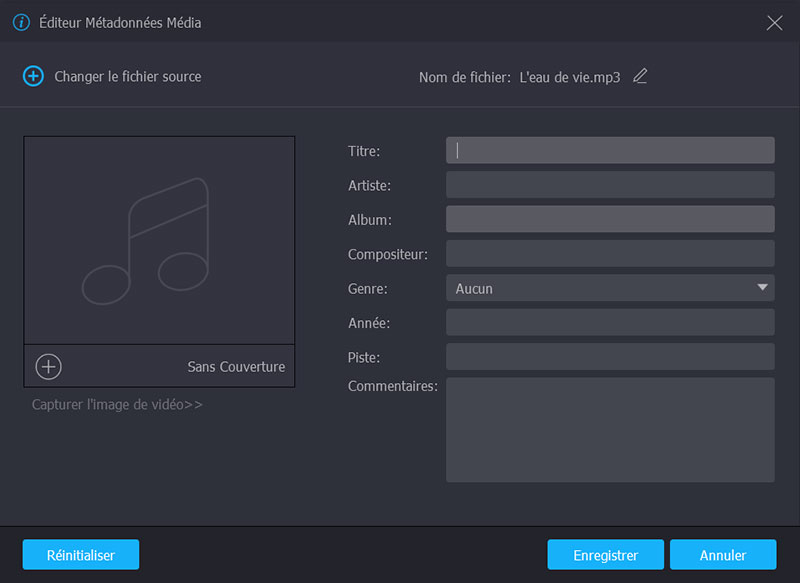Image resolution: width=800 pixels, height=583 pixels.
Task: Select the Album input field
Action: [610, 219]
